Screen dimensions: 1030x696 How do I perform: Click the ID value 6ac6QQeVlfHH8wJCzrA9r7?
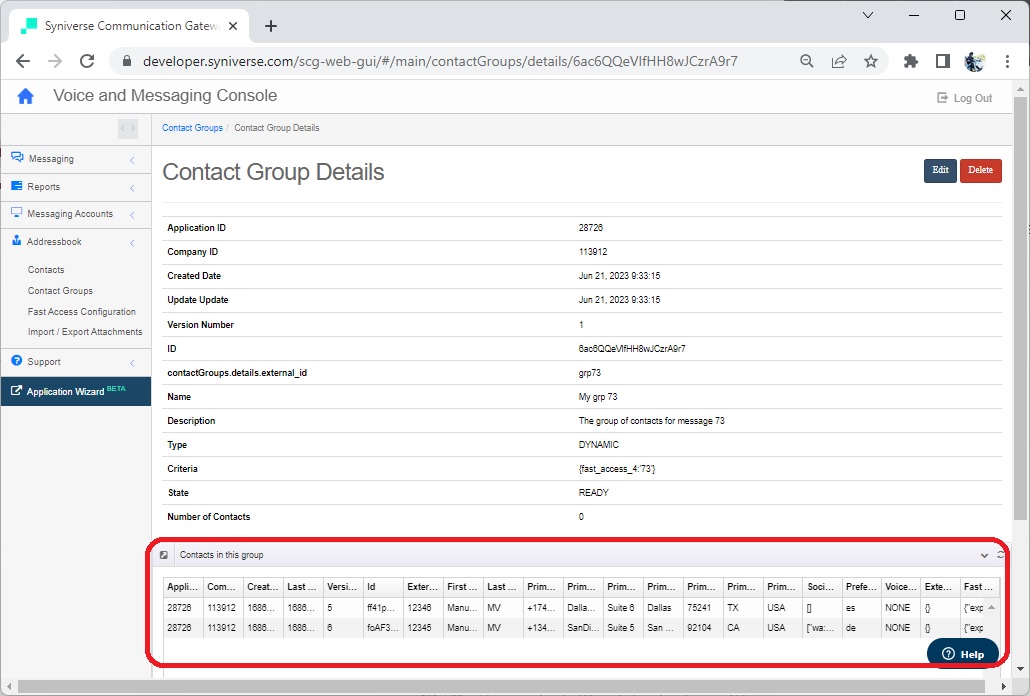click(631, 349)
